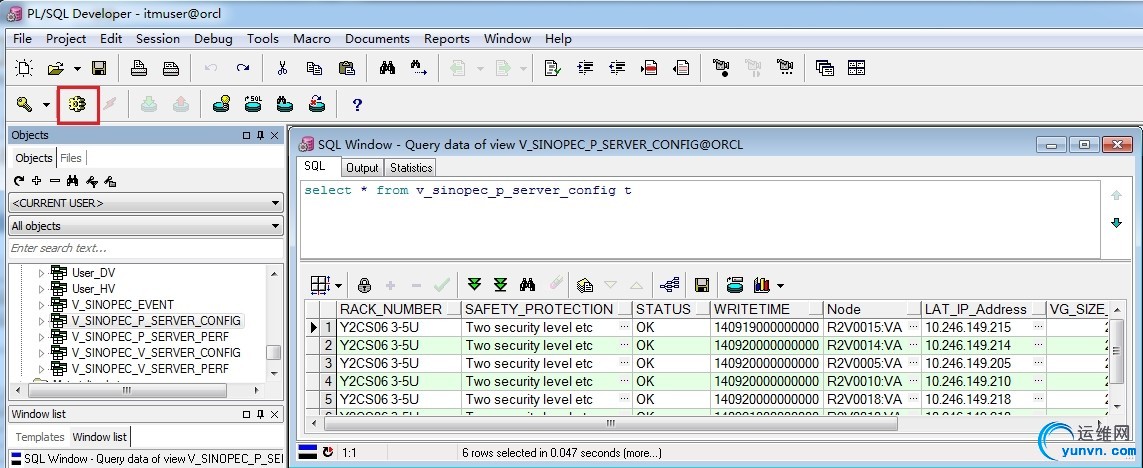Click the SAFETY_PROTECTION column header
1143x468 pixels.
point(547,309)
